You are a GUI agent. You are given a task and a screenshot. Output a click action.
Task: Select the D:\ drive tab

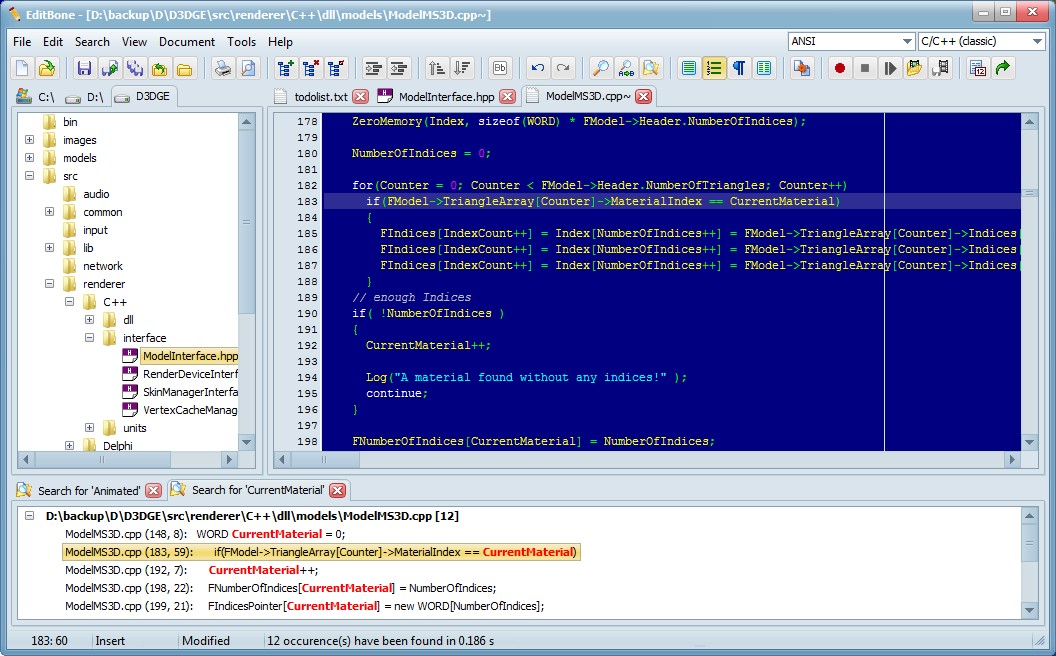tap(85, 97)
